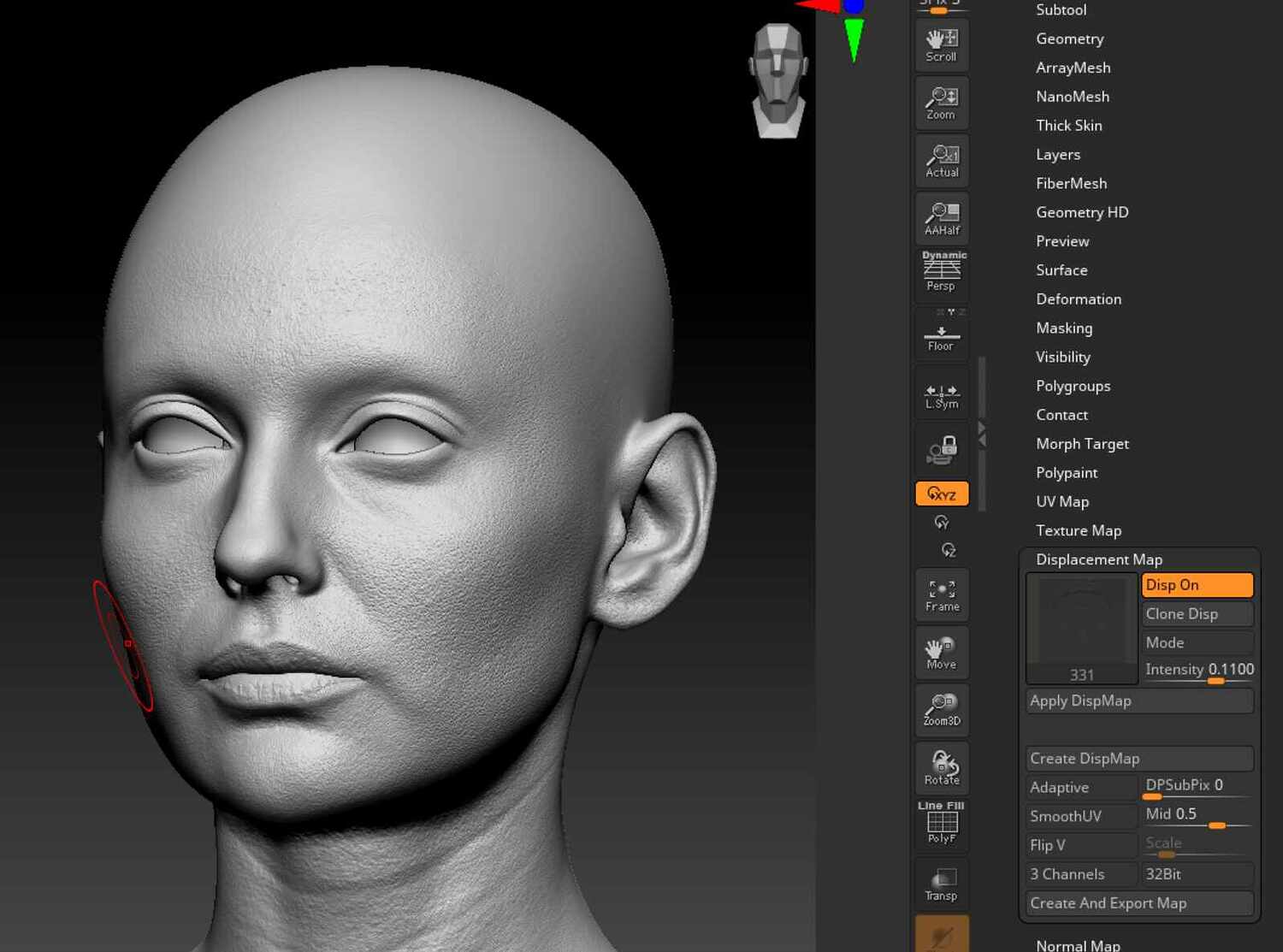Expand the Geometry subpalette
The image size is (1283, 952).
tap(1069, 38)
